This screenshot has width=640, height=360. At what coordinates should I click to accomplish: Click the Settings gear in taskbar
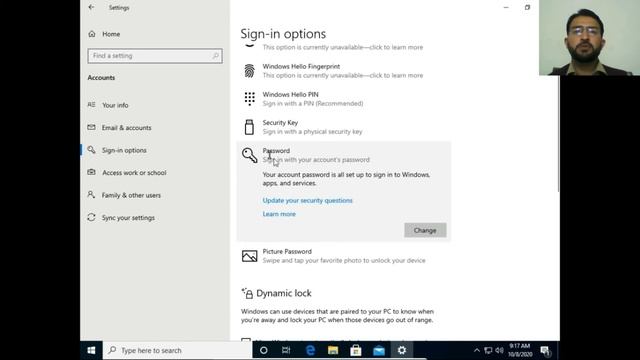[402, 350]
